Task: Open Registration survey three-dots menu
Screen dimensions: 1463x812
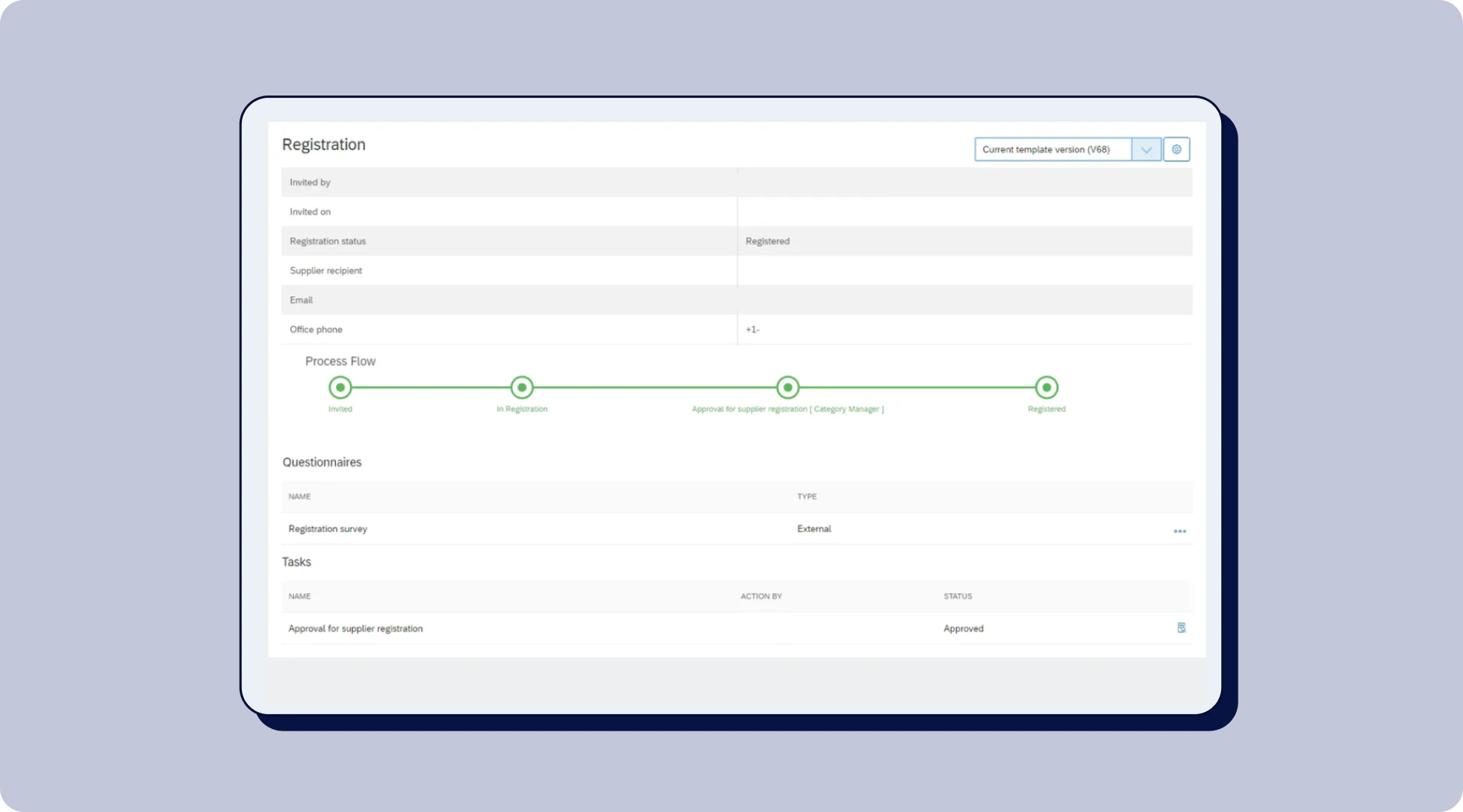Action: (x=1179, y=531)
